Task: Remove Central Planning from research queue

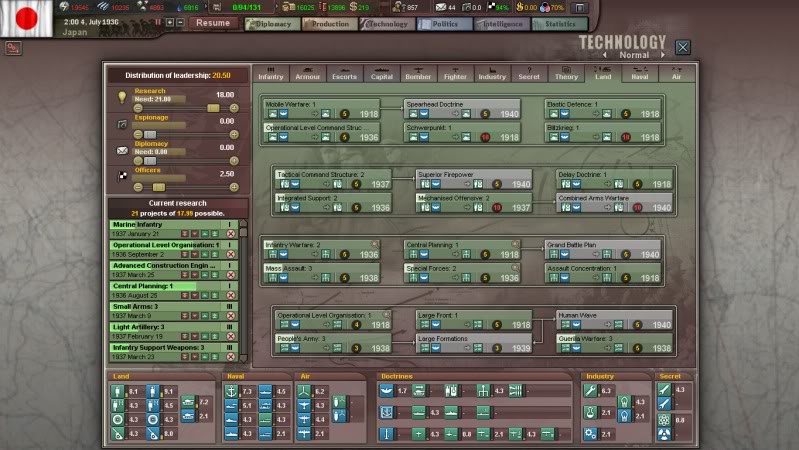Action: (x=231, y=295)
